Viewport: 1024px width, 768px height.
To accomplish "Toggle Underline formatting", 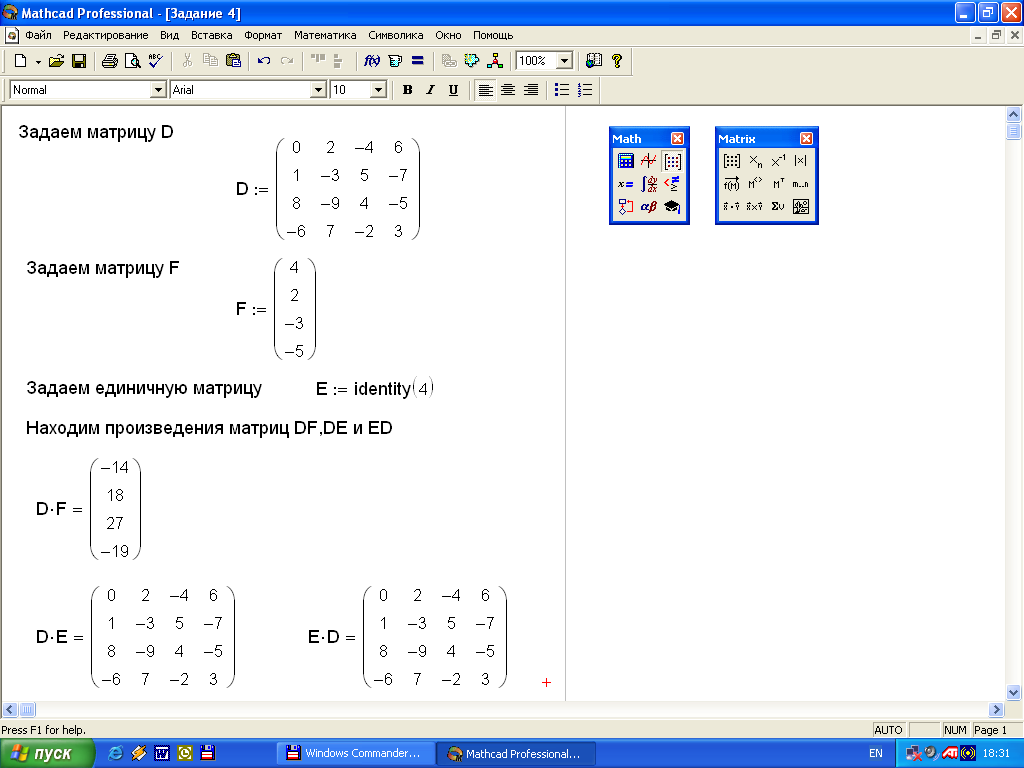I will coord(453,90).
